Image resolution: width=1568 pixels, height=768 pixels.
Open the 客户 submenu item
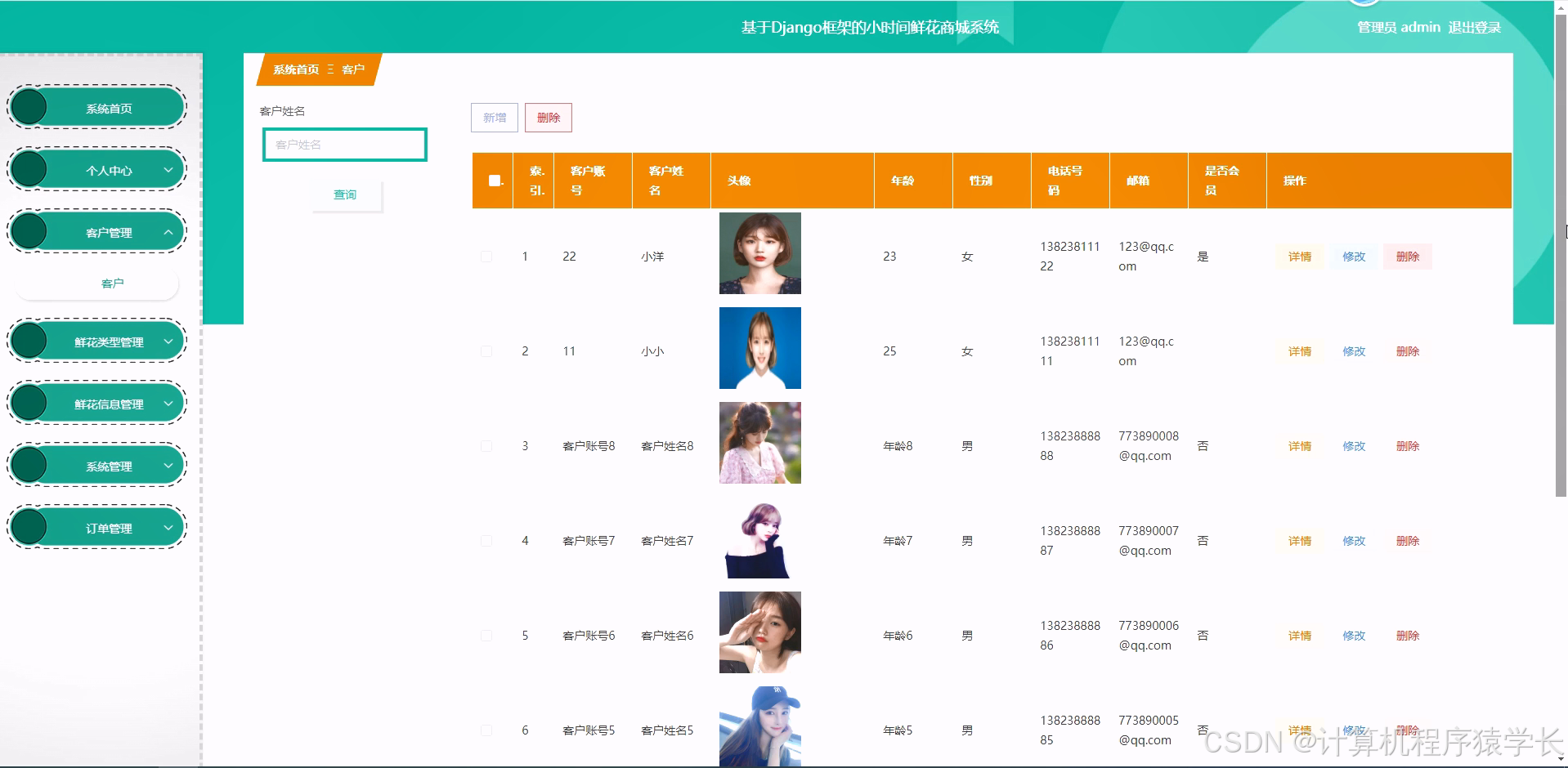97,284
